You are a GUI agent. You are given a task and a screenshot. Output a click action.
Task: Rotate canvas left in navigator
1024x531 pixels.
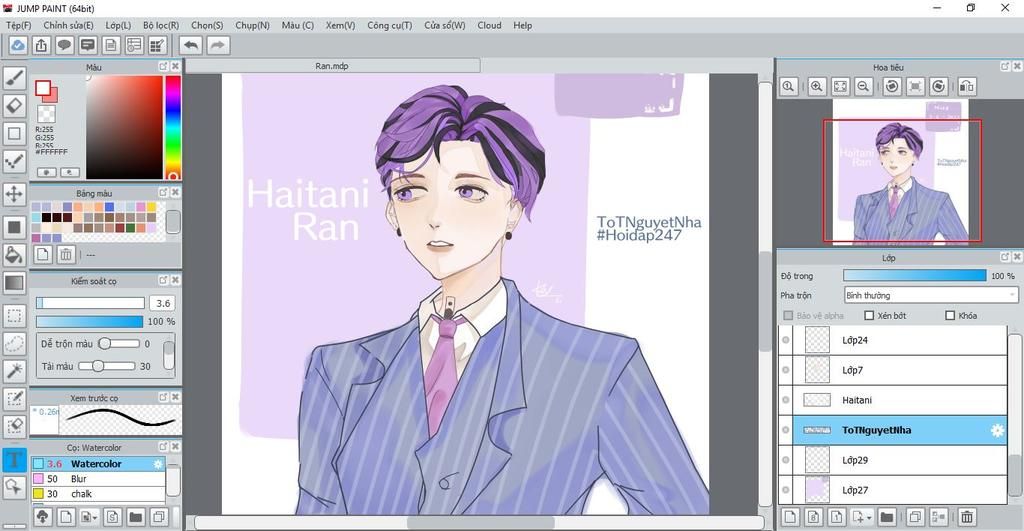pyautogui.click(x=892, y=86)
